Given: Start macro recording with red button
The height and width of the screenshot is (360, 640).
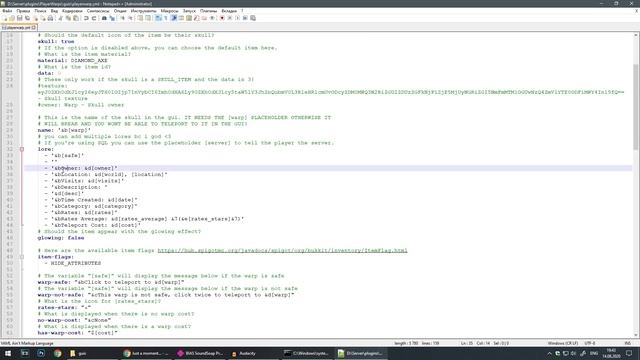Looking at the screenshot, I should tap(222, 18).
